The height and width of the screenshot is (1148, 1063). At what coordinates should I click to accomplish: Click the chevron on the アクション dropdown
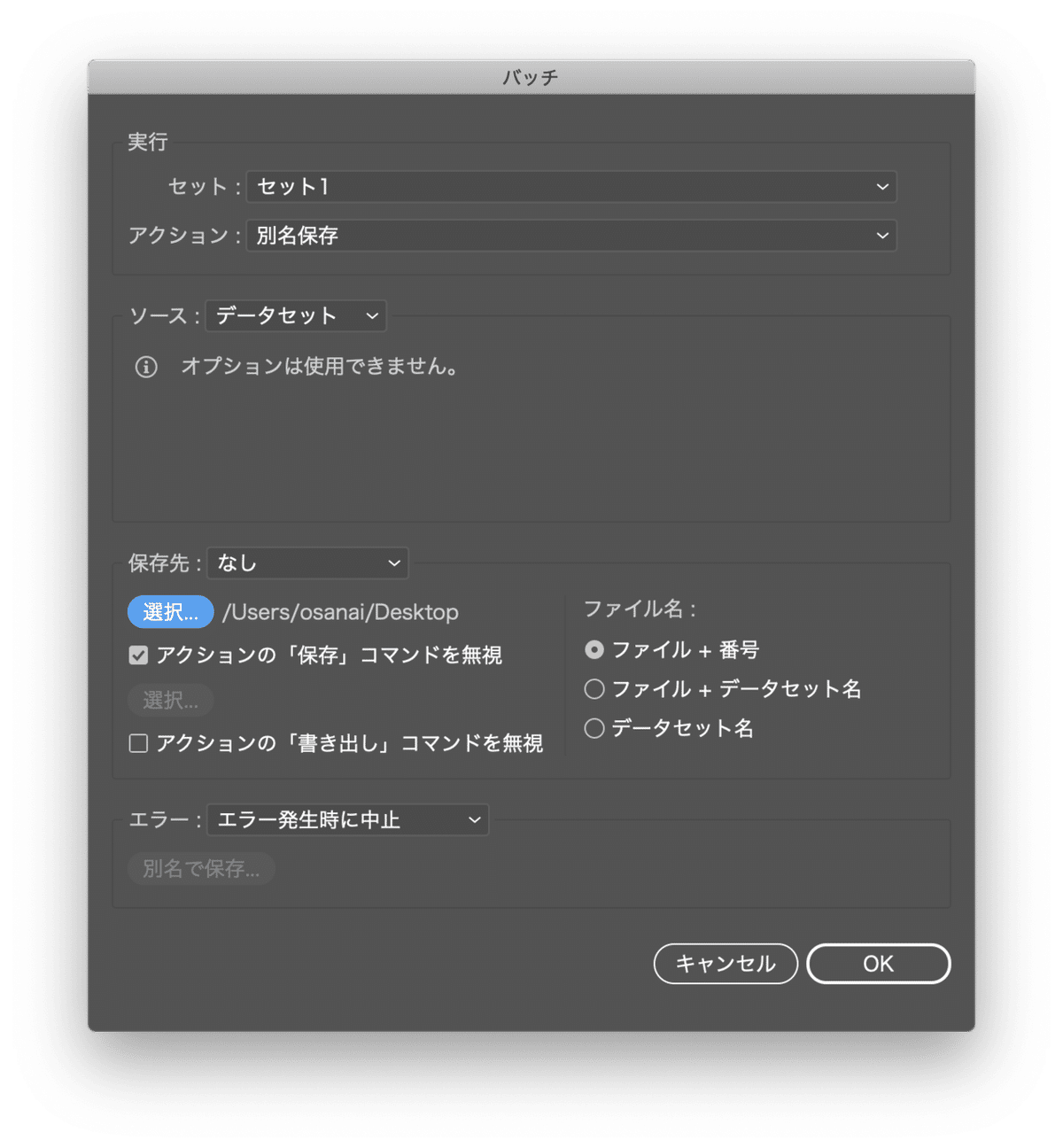point(881,236)
